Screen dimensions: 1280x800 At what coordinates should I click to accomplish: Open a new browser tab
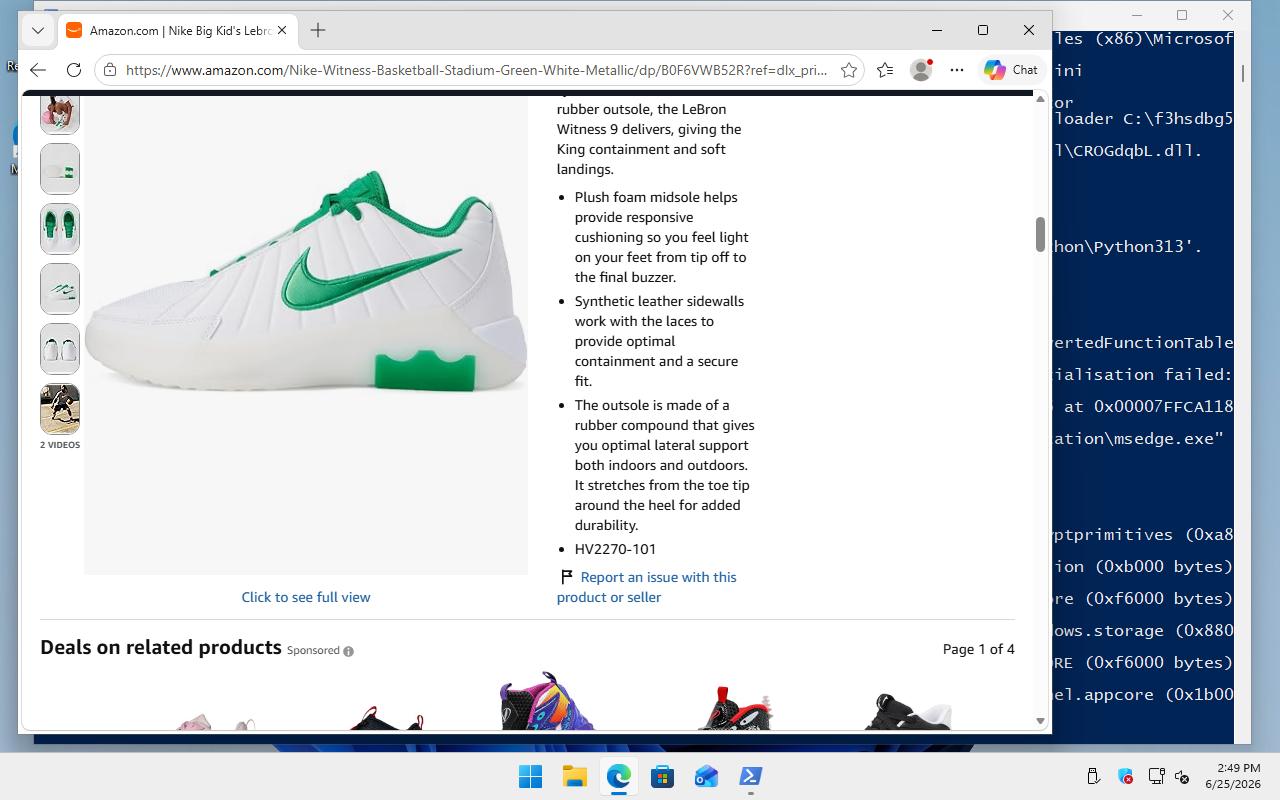pyautogui.click(x=318, y=30)
